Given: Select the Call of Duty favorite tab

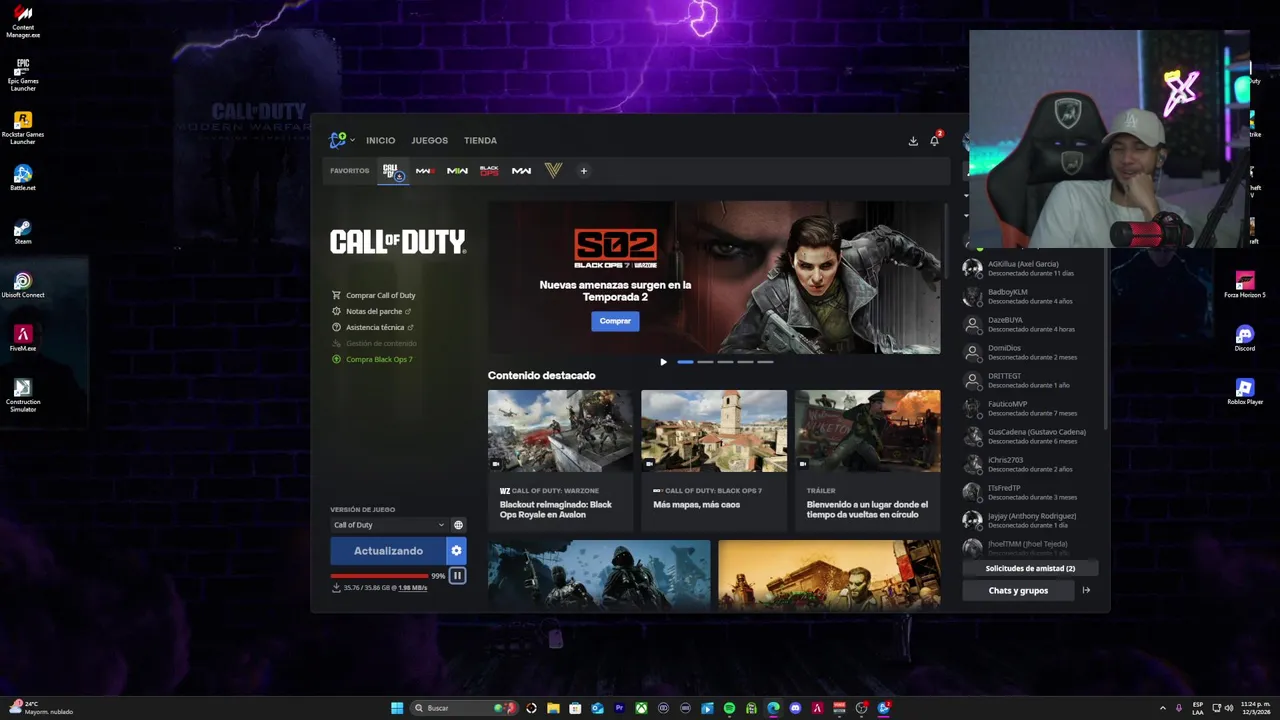Looking at the screenshot, I should pyautogui.click(x=392, y=171).
